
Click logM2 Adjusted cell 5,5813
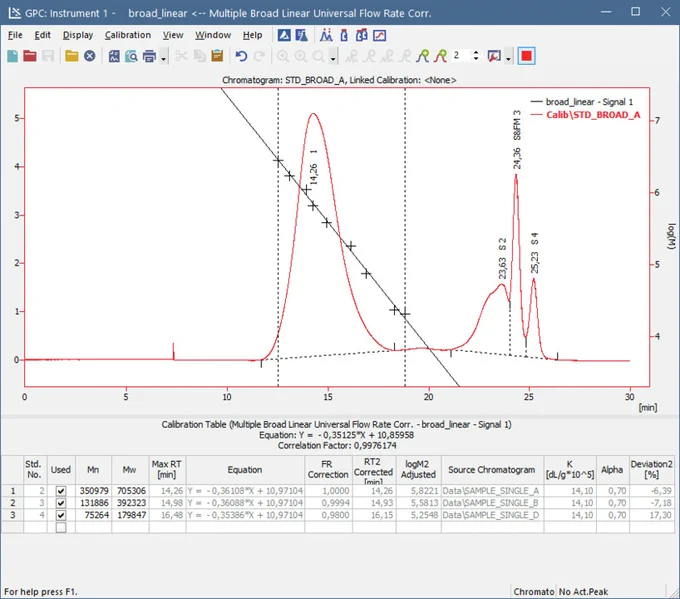(x=418, y=503)
